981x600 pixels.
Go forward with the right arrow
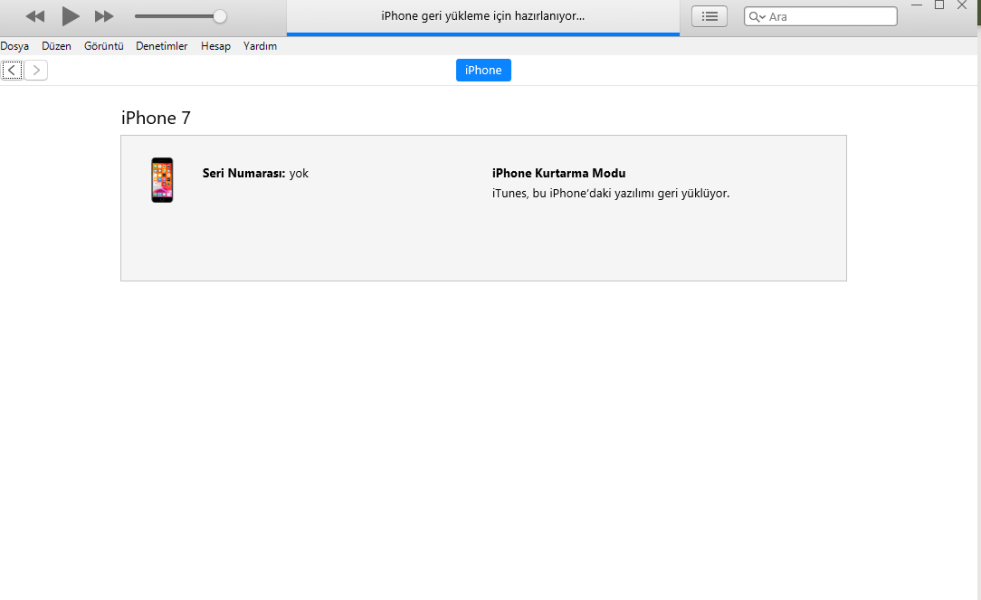tap(36, 70)
